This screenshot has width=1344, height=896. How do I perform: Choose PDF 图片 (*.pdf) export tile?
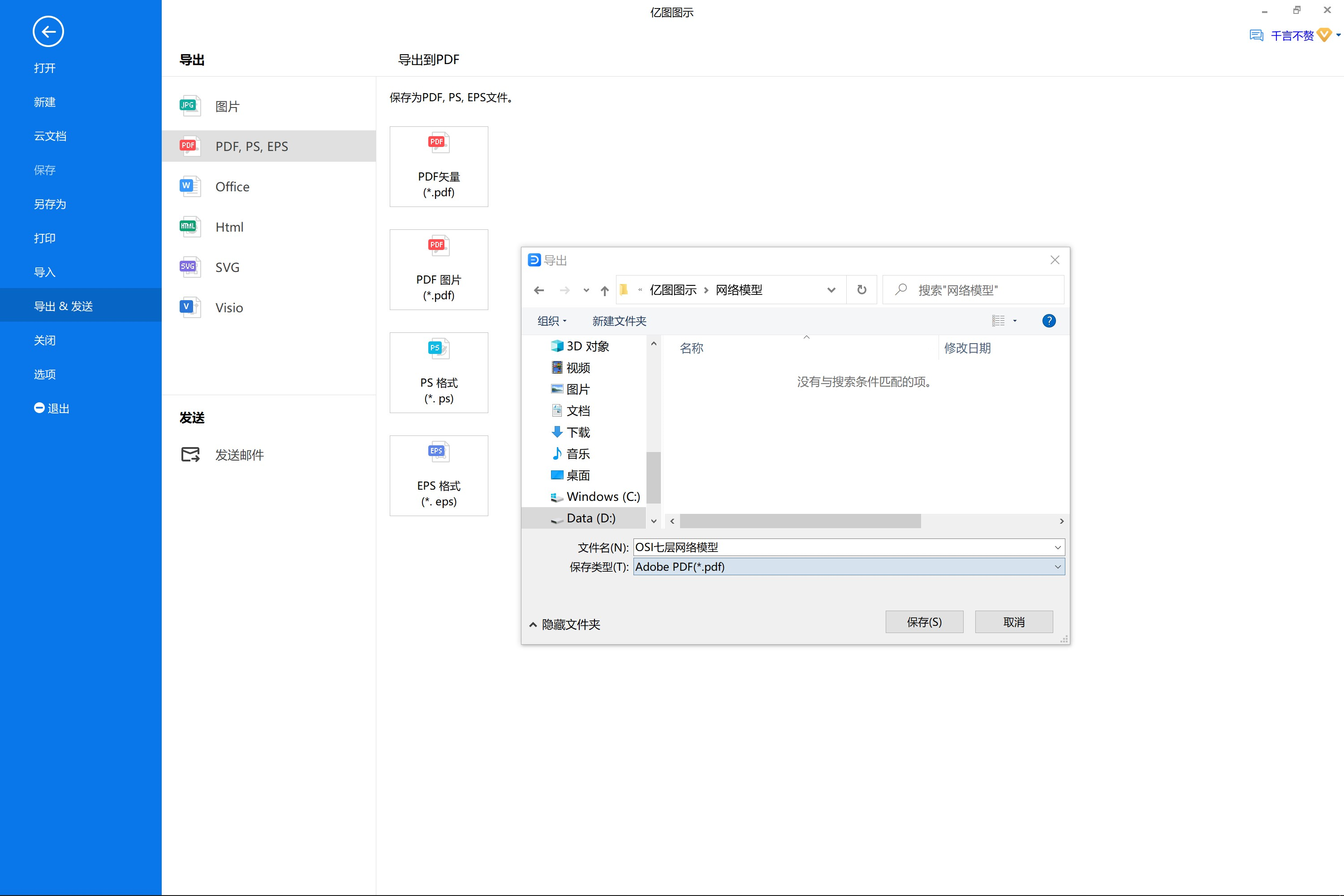pyautogui.click(x=439, y=270)
